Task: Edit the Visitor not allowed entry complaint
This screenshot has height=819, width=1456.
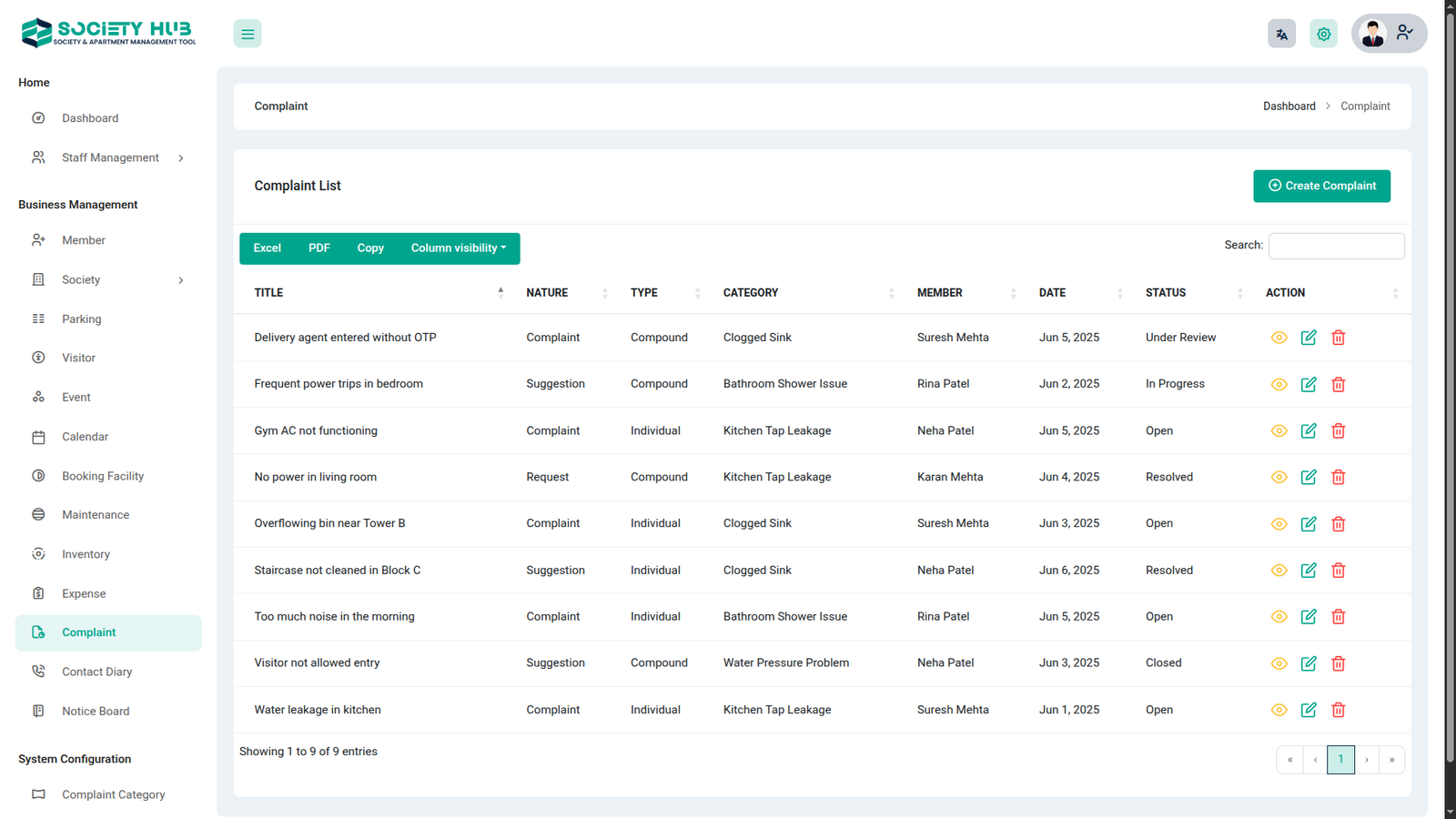Action: 1309,663
